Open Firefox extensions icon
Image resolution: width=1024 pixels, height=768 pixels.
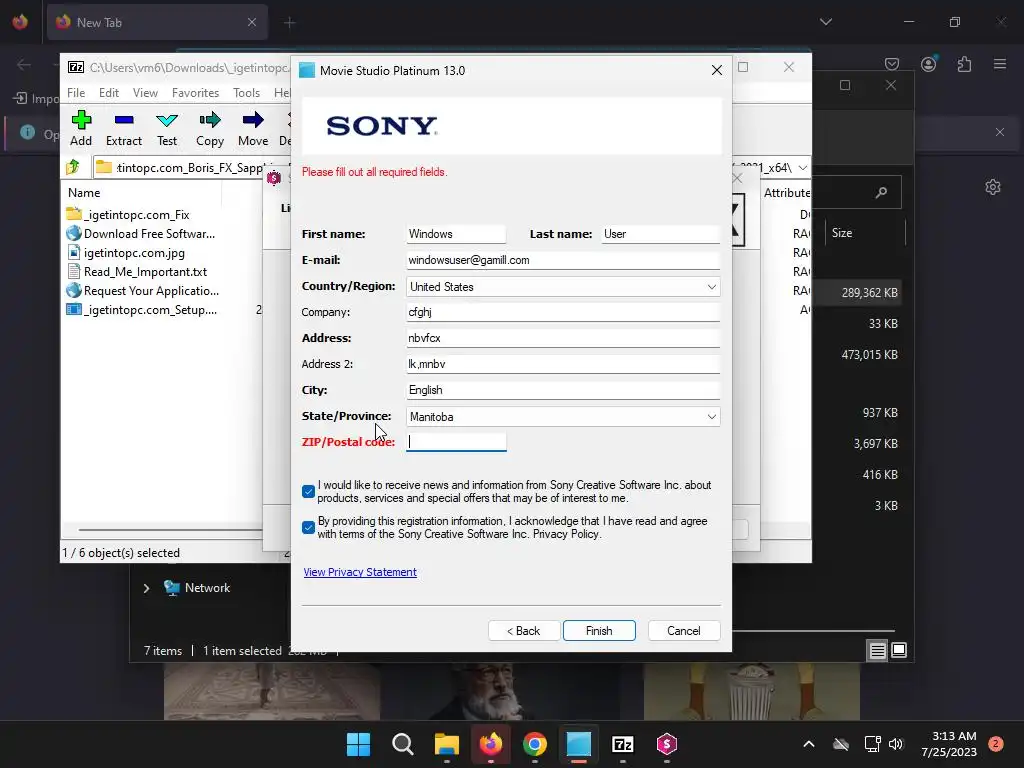point(964,64)
